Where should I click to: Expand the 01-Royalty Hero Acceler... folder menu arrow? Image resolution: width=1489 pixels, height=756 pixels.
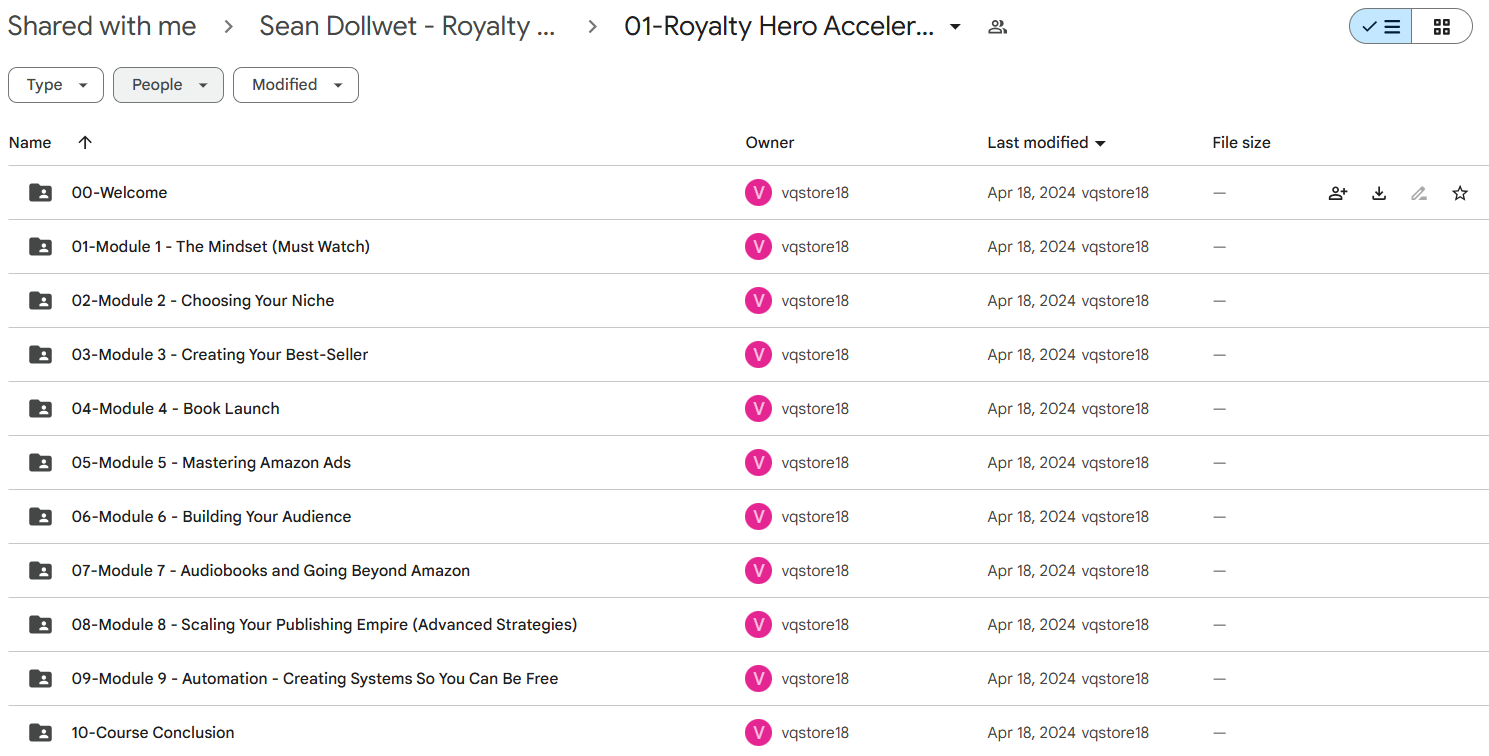coord(955,27)
